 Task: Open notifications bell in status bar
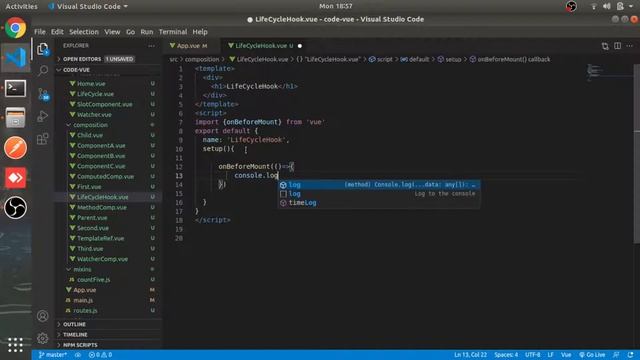[x=631, y=355]
